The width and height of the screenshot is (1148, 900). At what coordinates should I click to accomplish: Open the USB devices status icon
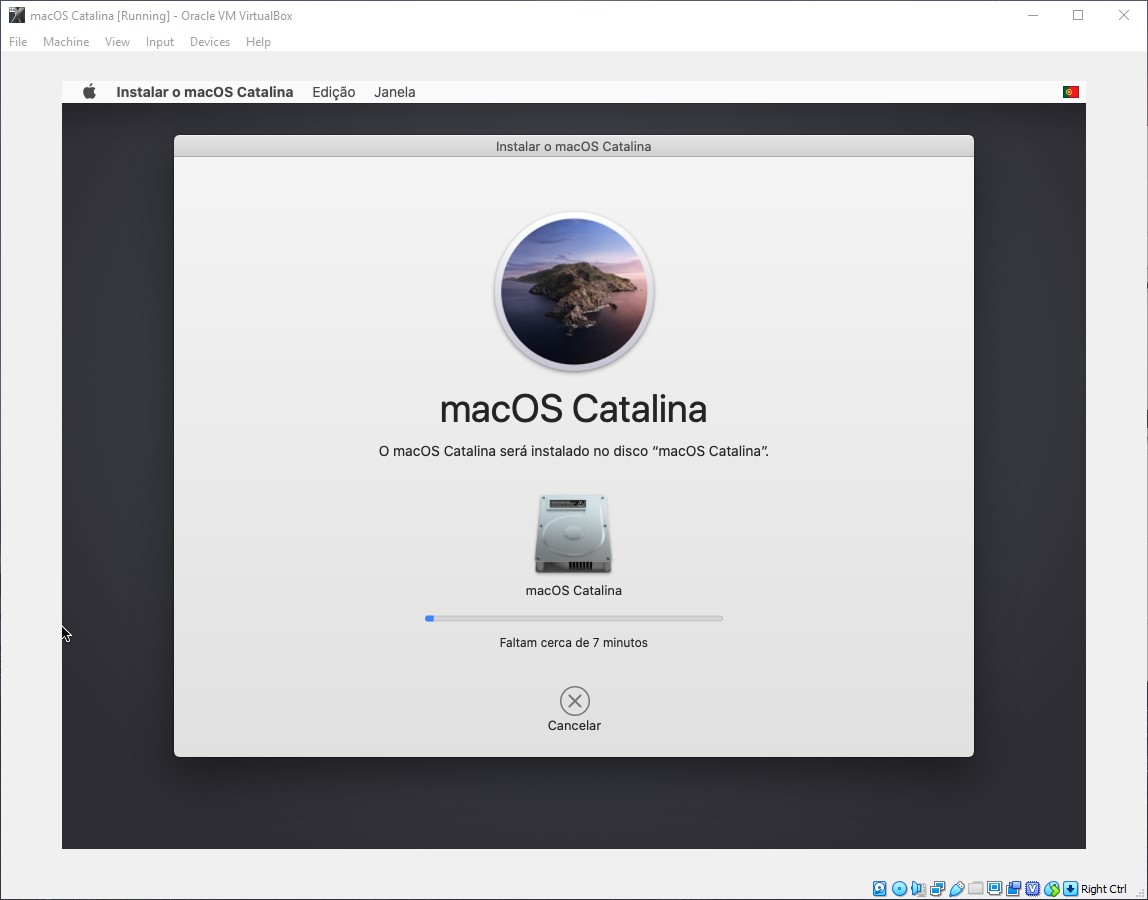click(956, 889)
